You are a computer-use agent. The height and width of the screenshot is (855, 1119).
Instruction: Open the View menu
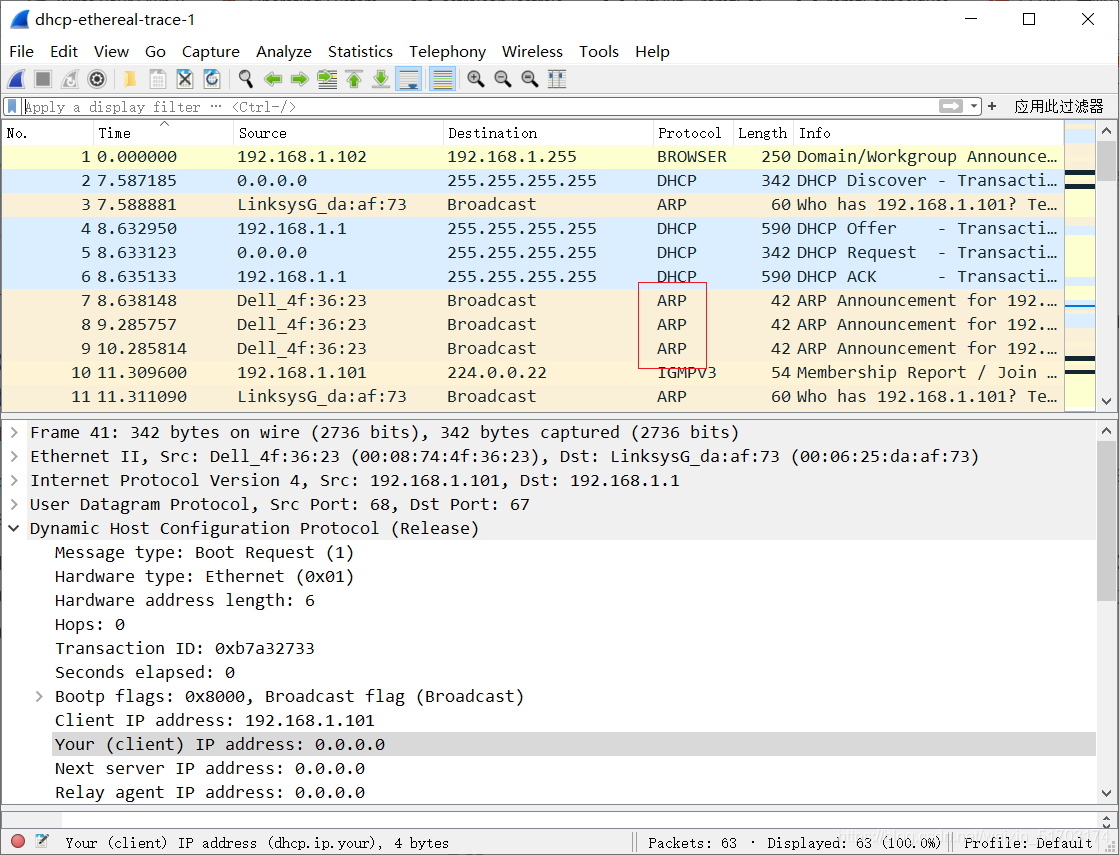111,51
